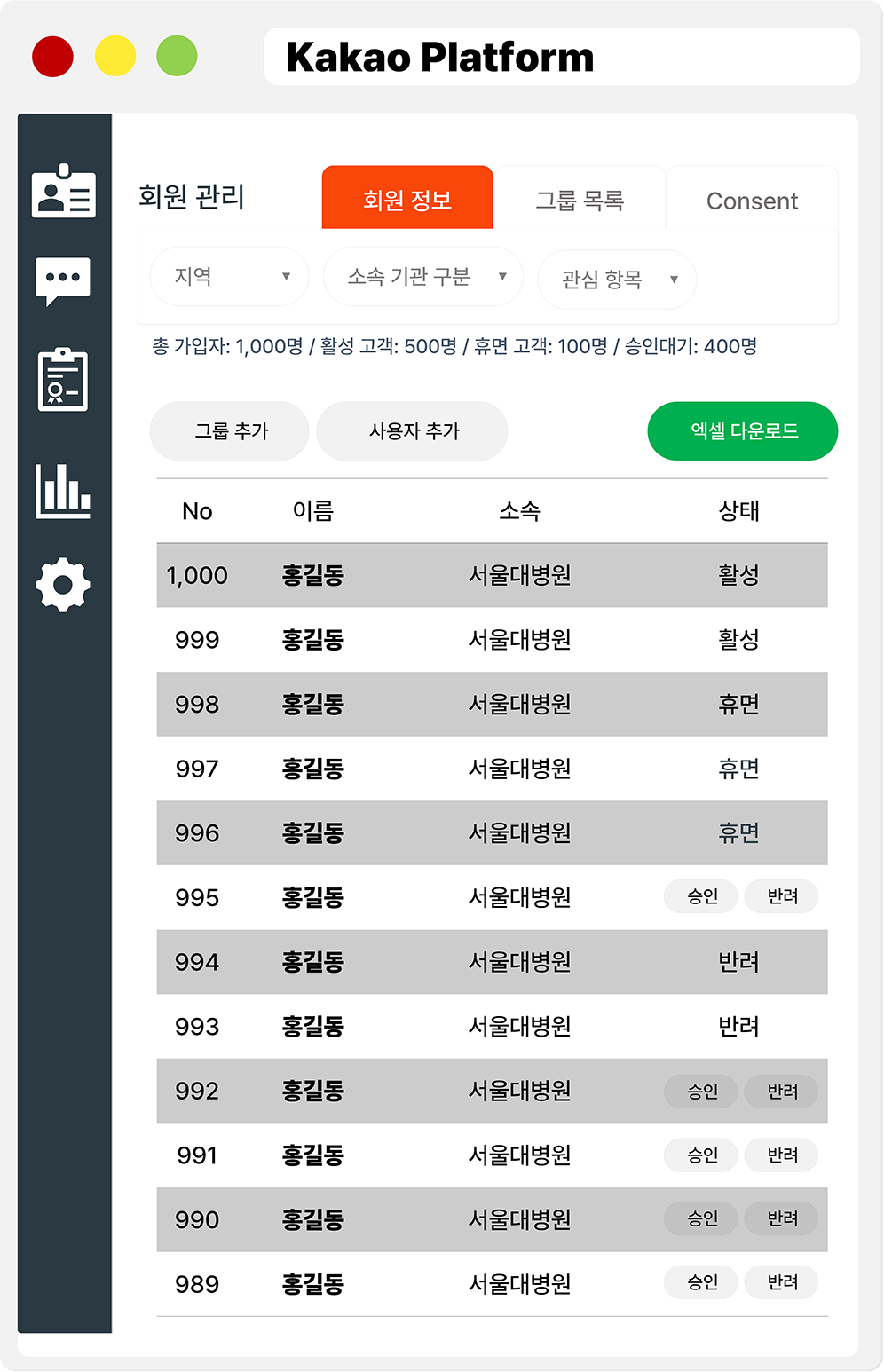Open the member ID card sidebar icon
This screenshot has height=1372, width=884.
tap(63, 191)
